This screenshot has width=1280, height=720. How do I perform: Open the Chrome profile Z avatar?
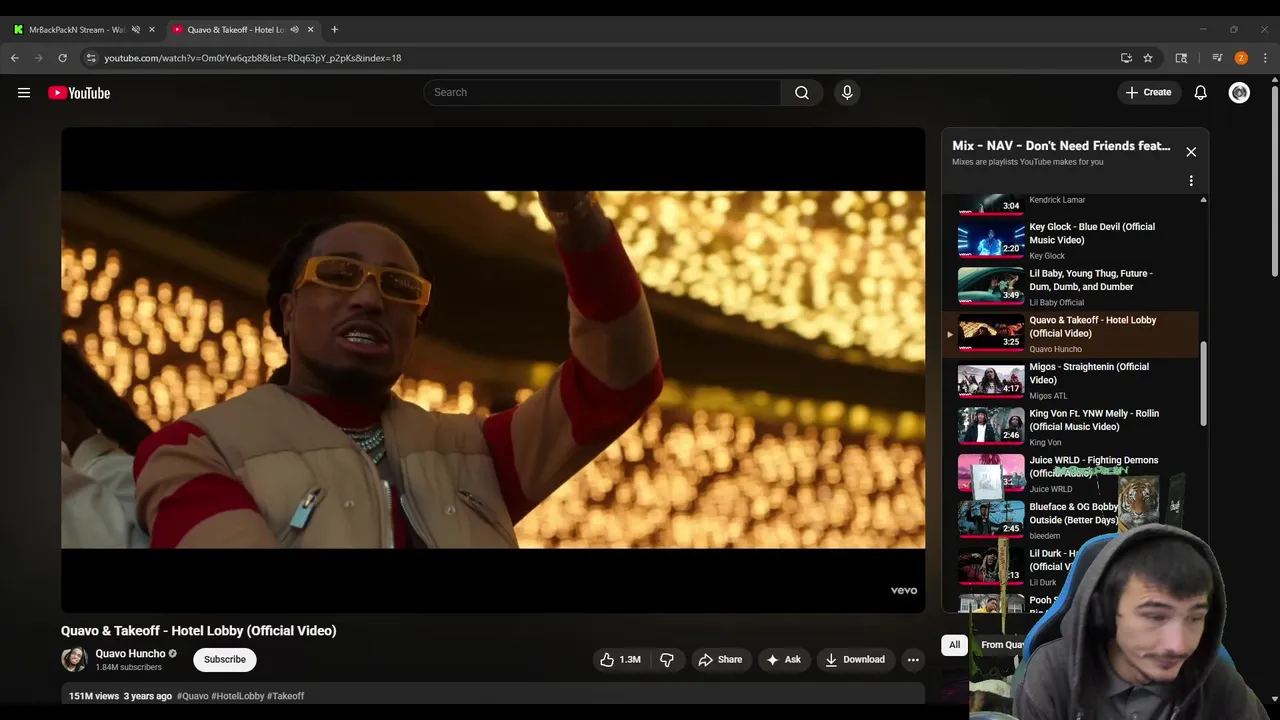tap(1241, 58)
